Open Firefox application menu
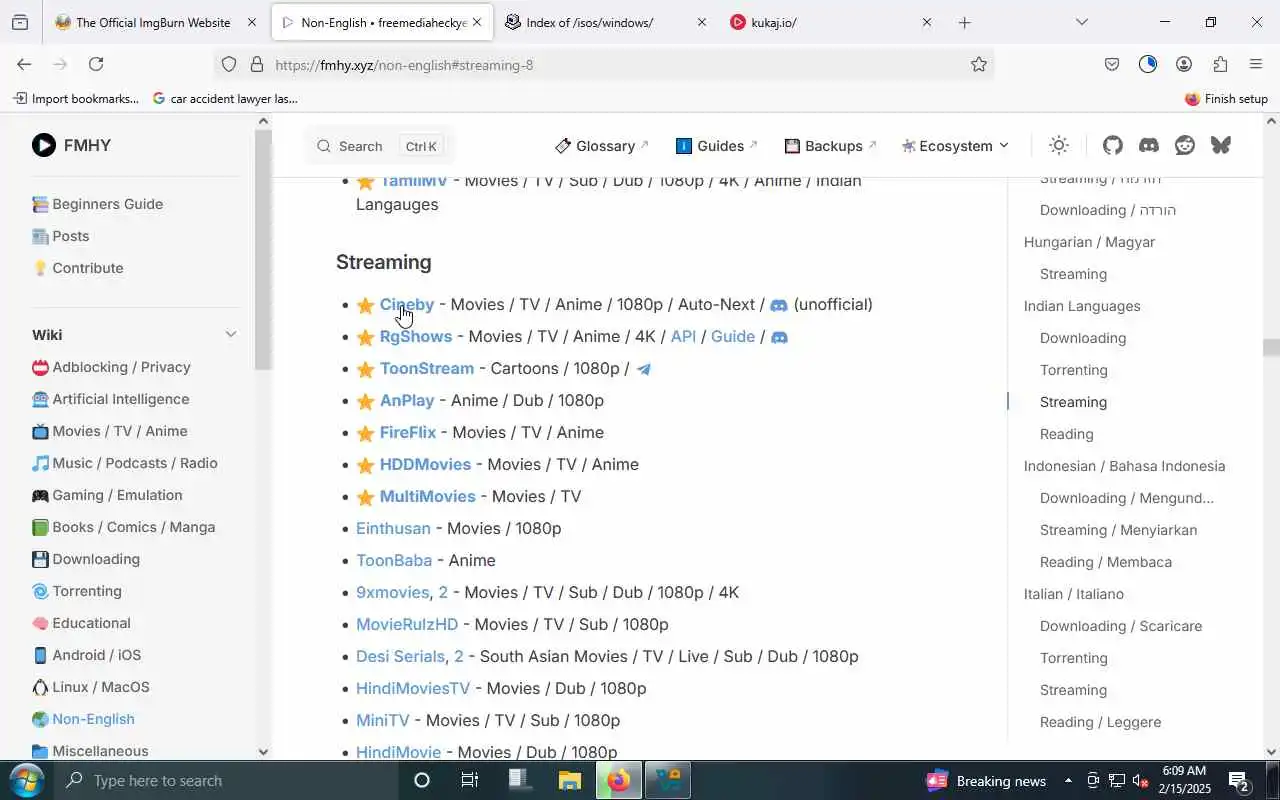Screen dimensions: 1280x800 1256,64
